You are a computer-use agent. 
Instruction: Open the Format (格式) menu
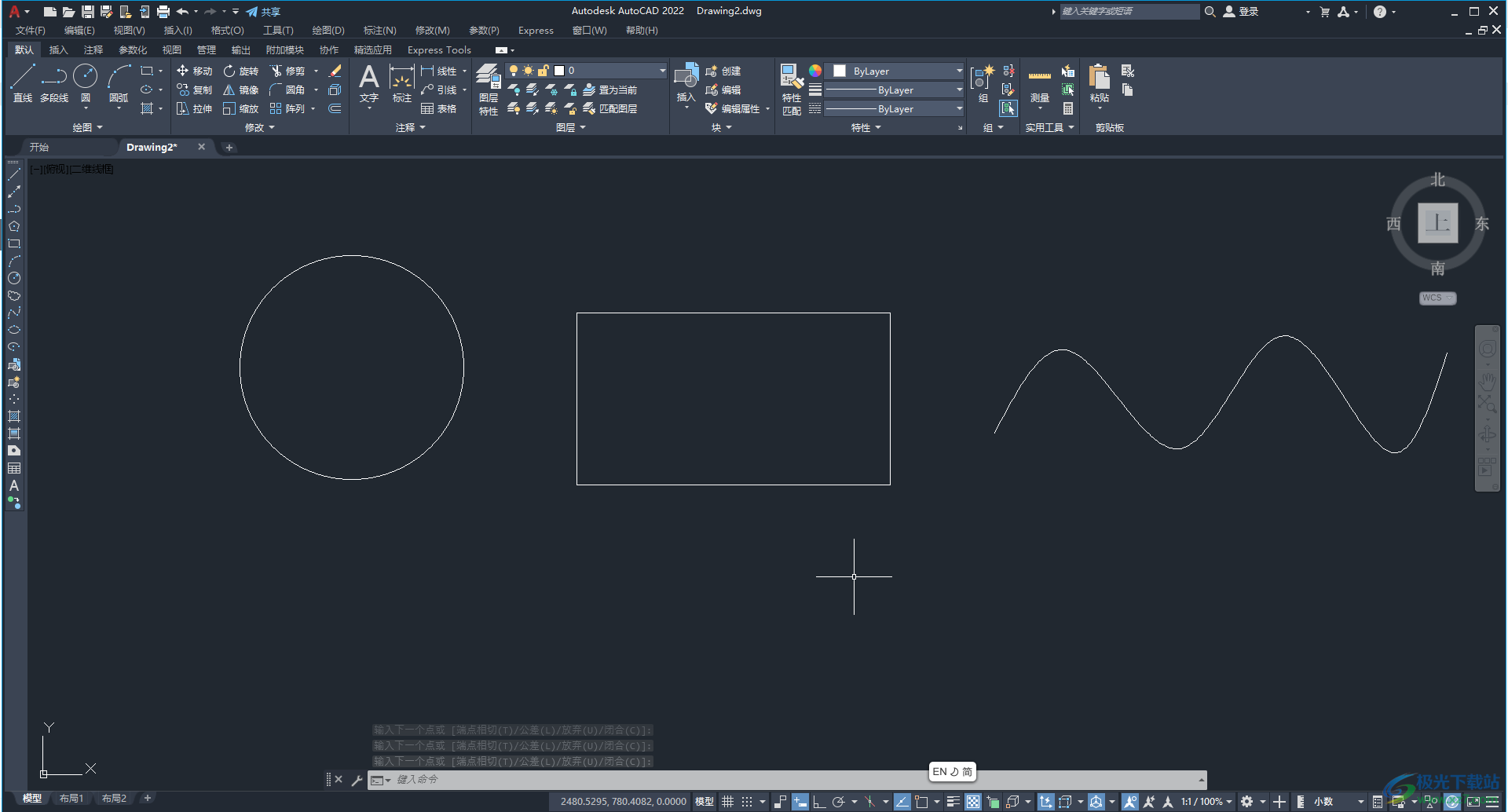pos(228,31)
